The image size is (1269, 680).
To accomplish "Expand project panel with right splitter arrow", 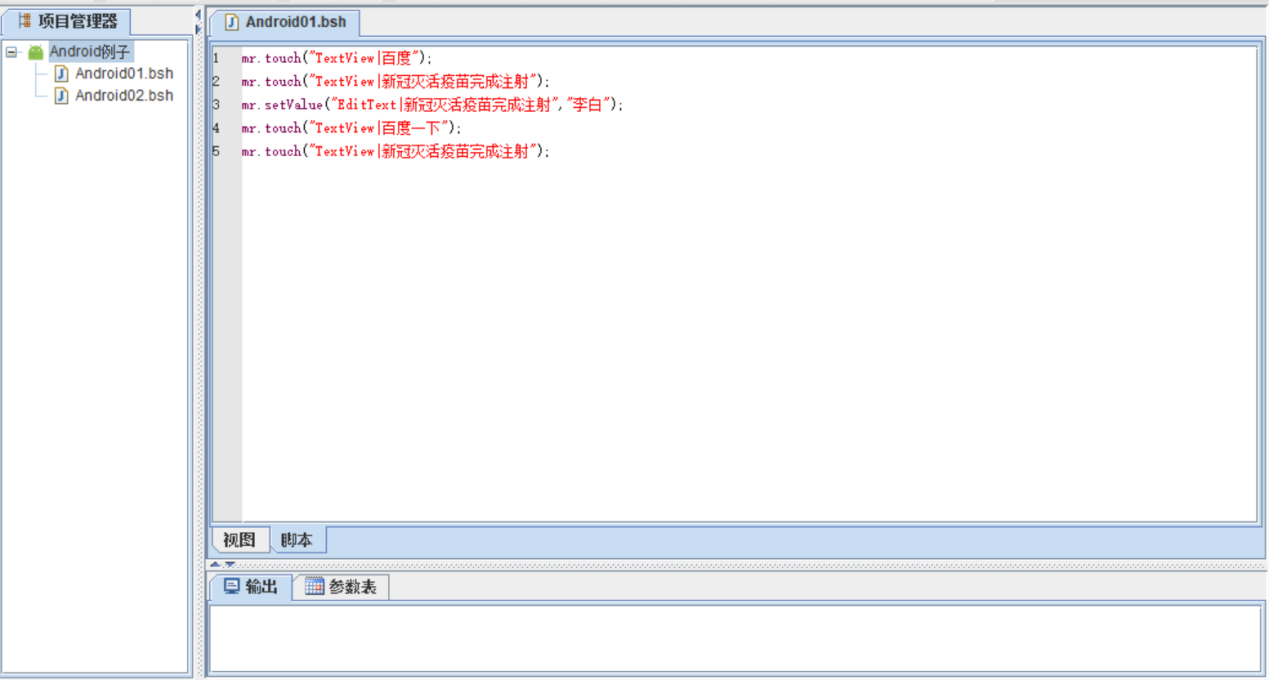I will tap(197, 29).
